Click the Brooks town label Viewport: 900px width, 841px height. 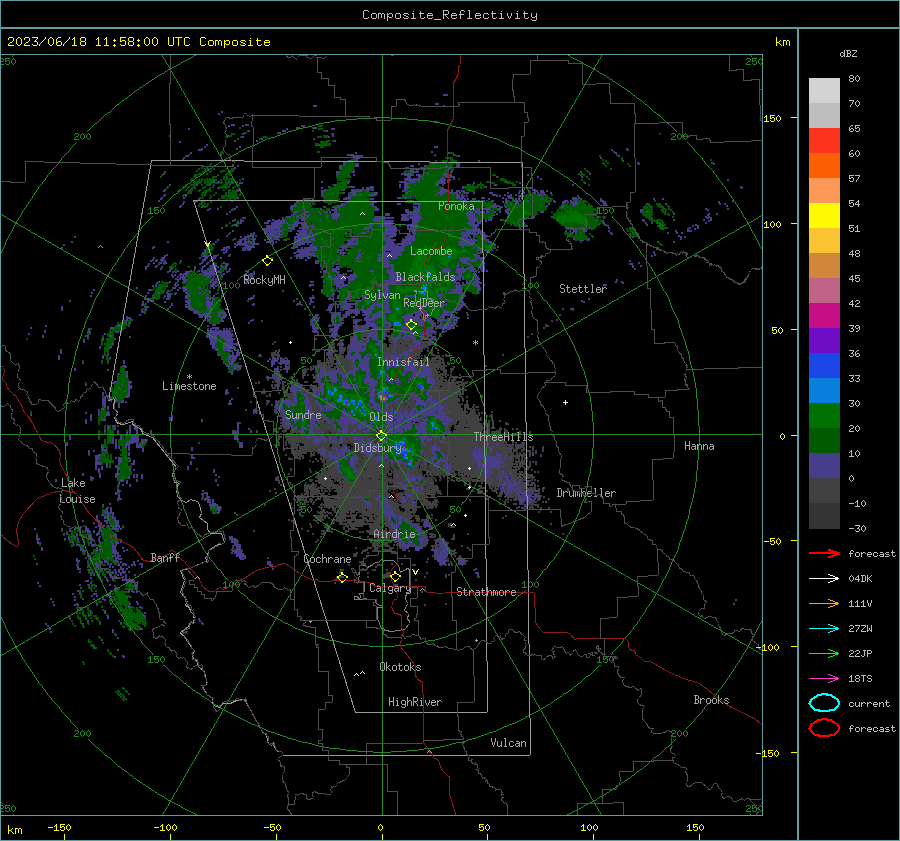711,700
